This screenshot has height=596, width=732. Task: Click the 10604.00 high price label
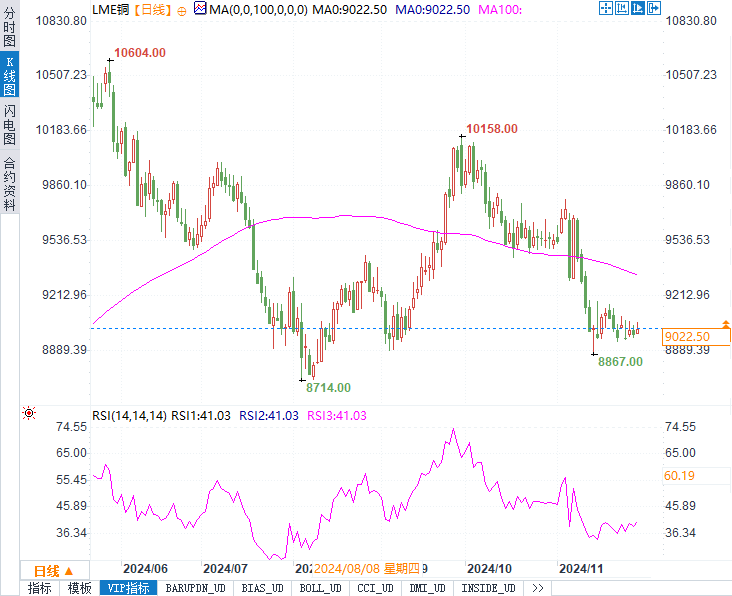pyautogui.click(x=140, y=53)
